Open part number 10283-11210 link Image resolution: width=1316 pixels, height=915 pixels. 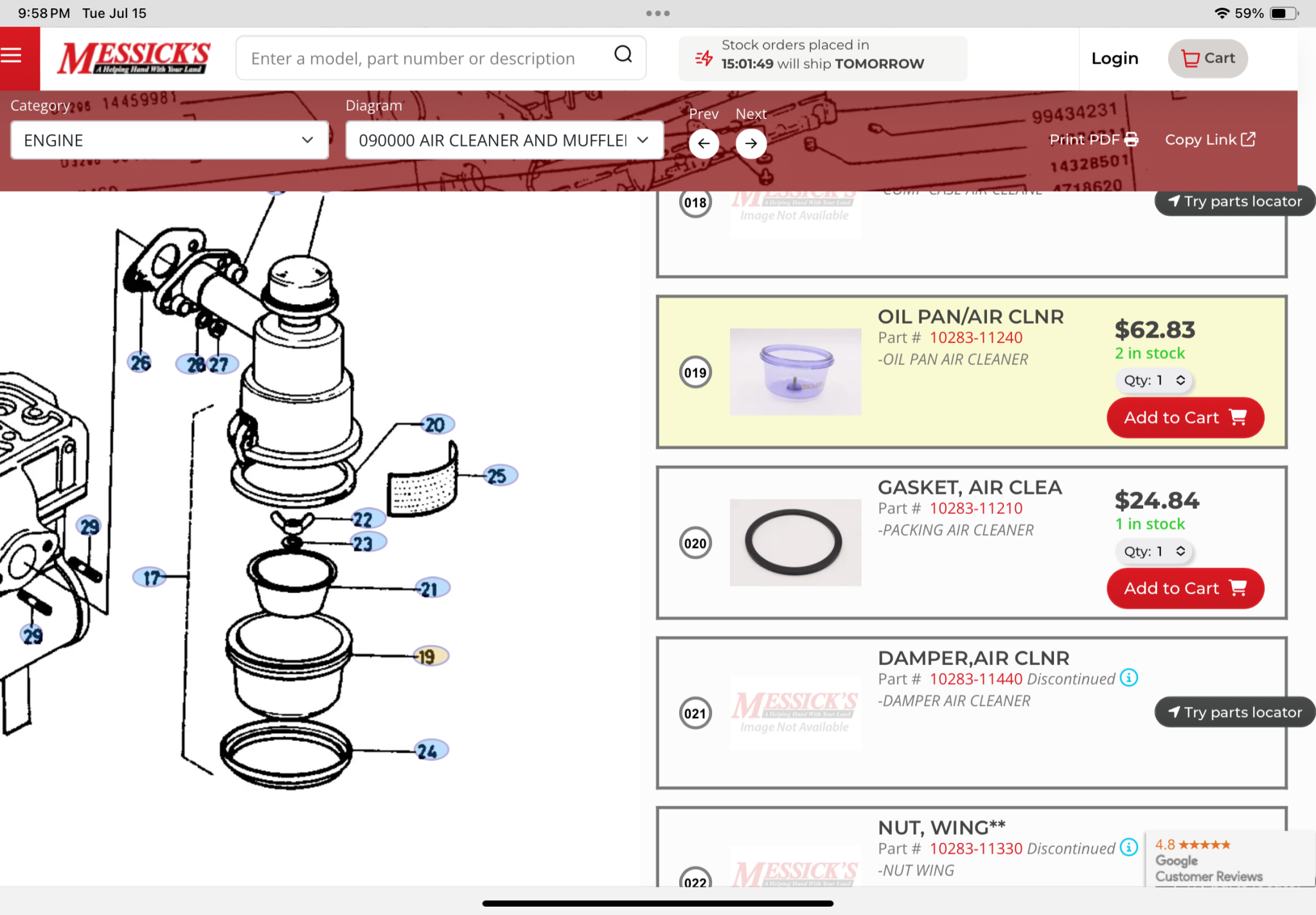click(975, 508)
